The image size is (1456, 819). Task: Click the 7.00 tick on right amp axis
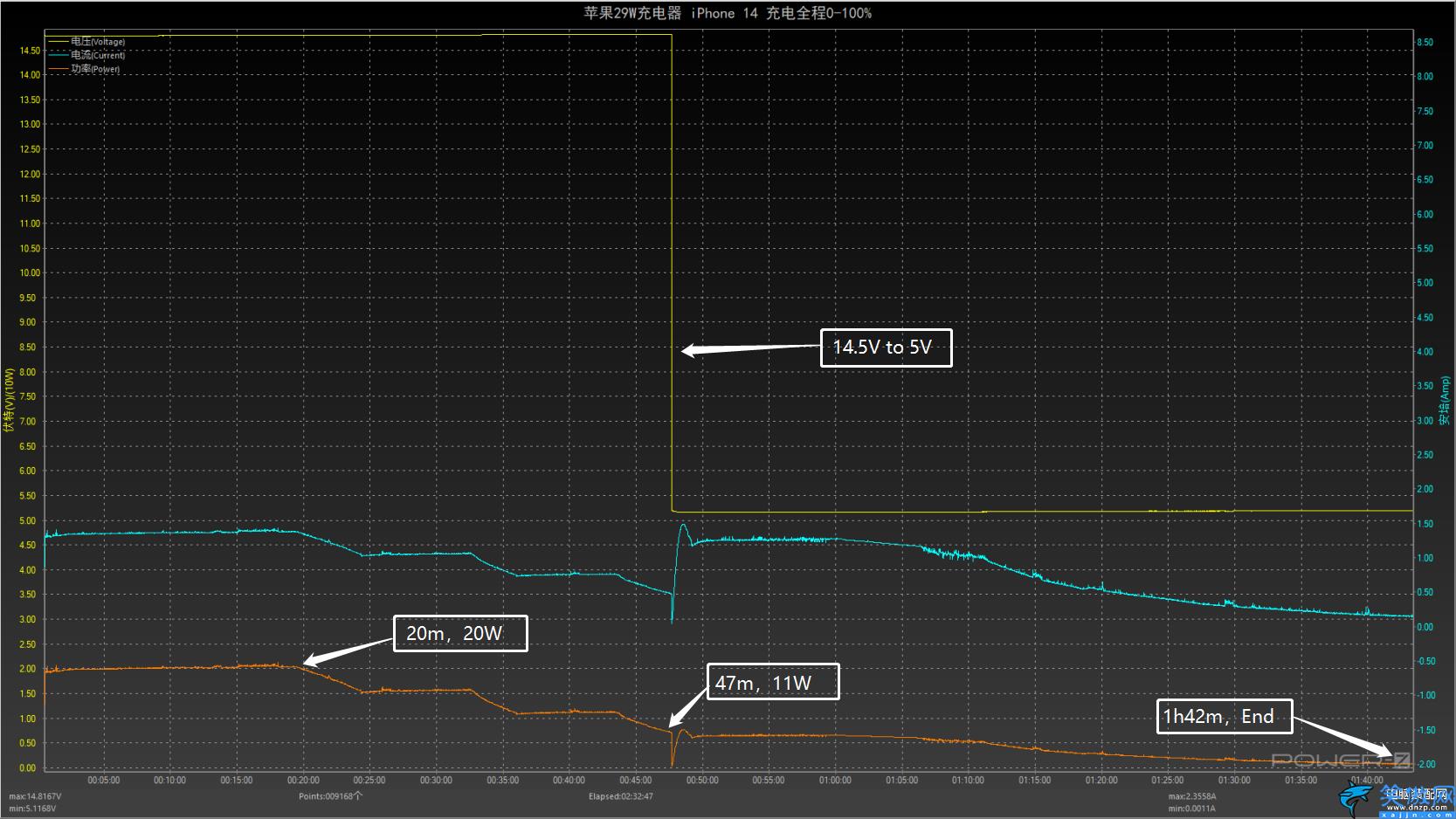tap(1425, 146)
